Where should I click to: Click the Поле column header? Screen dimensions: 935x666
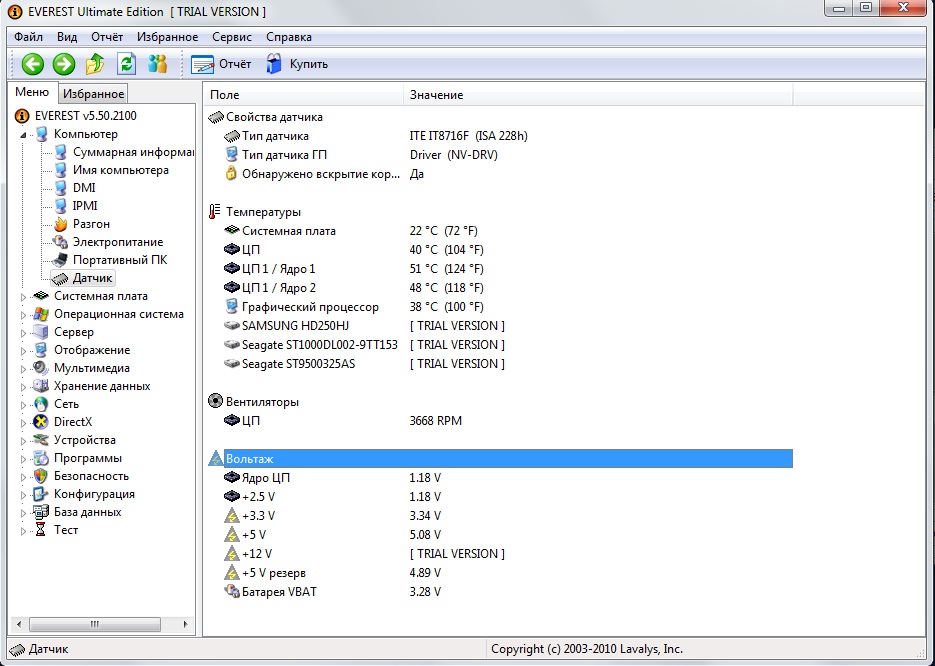(304, 95)
